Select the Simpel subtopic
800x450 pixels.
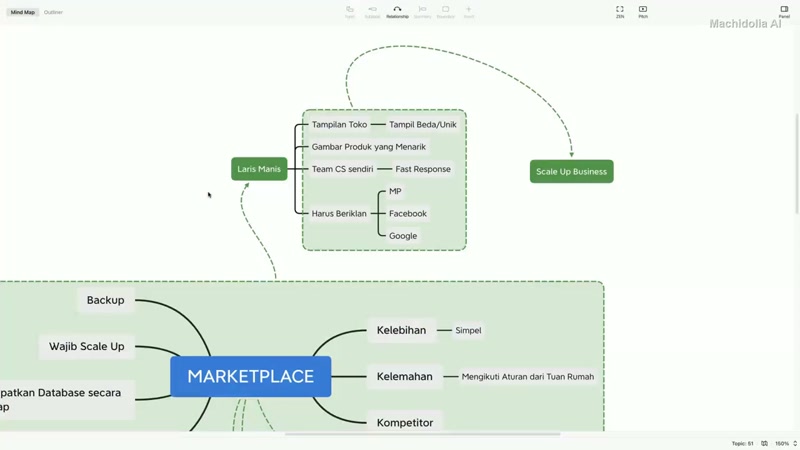click(468, 330)
